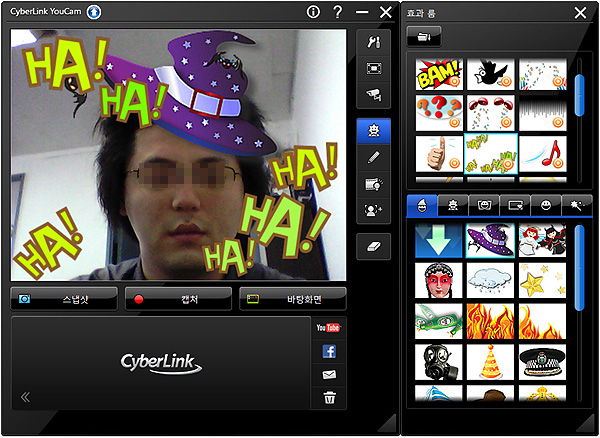
Task: Clear effects with the eraser icon
Action: [x=373, y=246]
